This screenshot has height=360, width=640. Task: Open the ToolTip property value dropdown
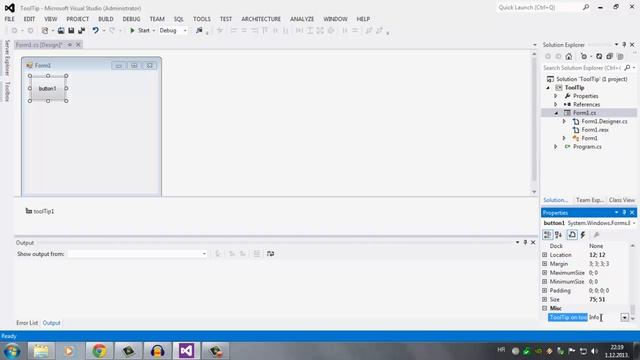coord(624,317)
